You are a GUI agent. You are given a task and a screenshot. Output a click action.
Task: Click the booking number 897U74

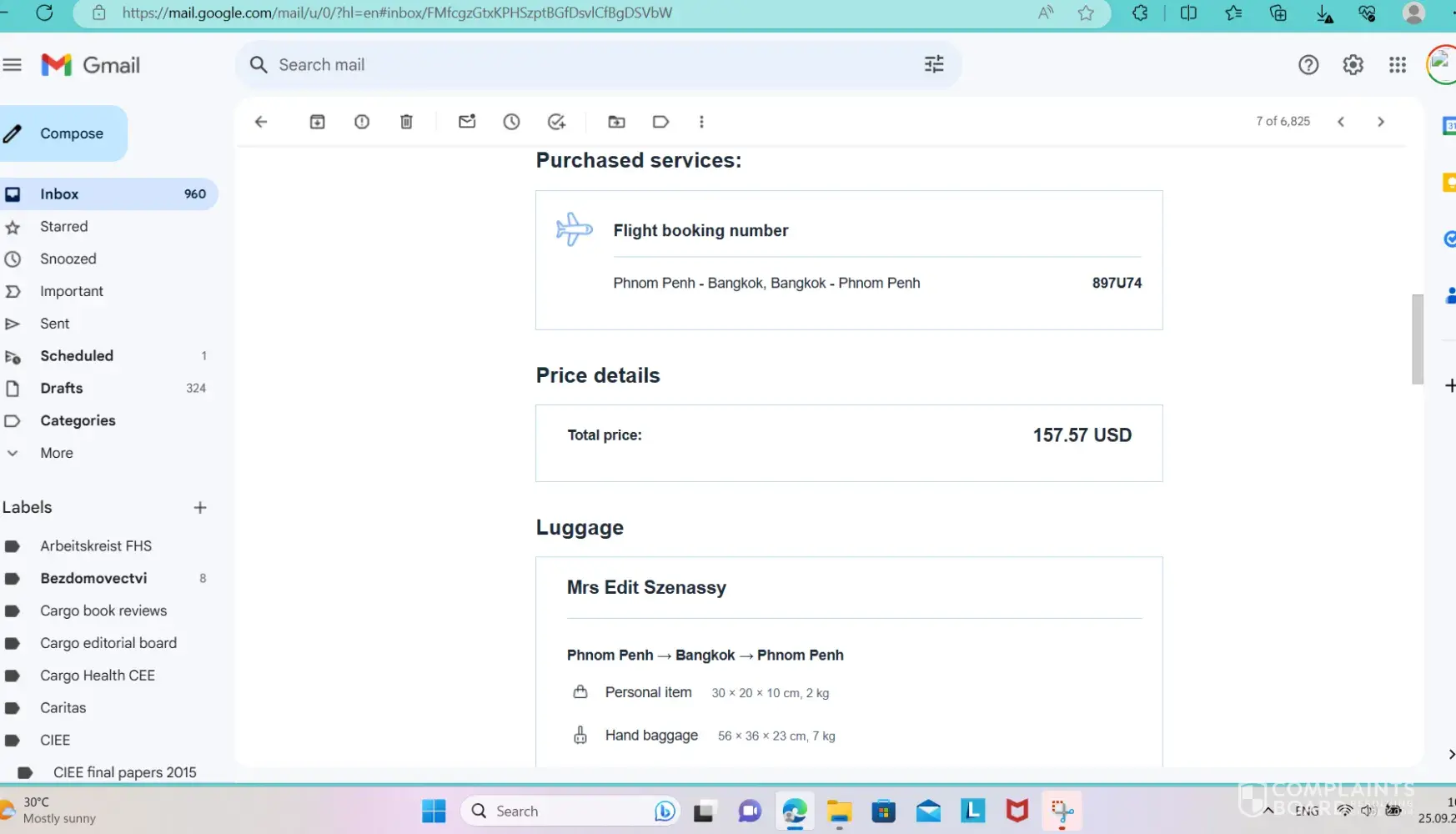point(1117,284)
